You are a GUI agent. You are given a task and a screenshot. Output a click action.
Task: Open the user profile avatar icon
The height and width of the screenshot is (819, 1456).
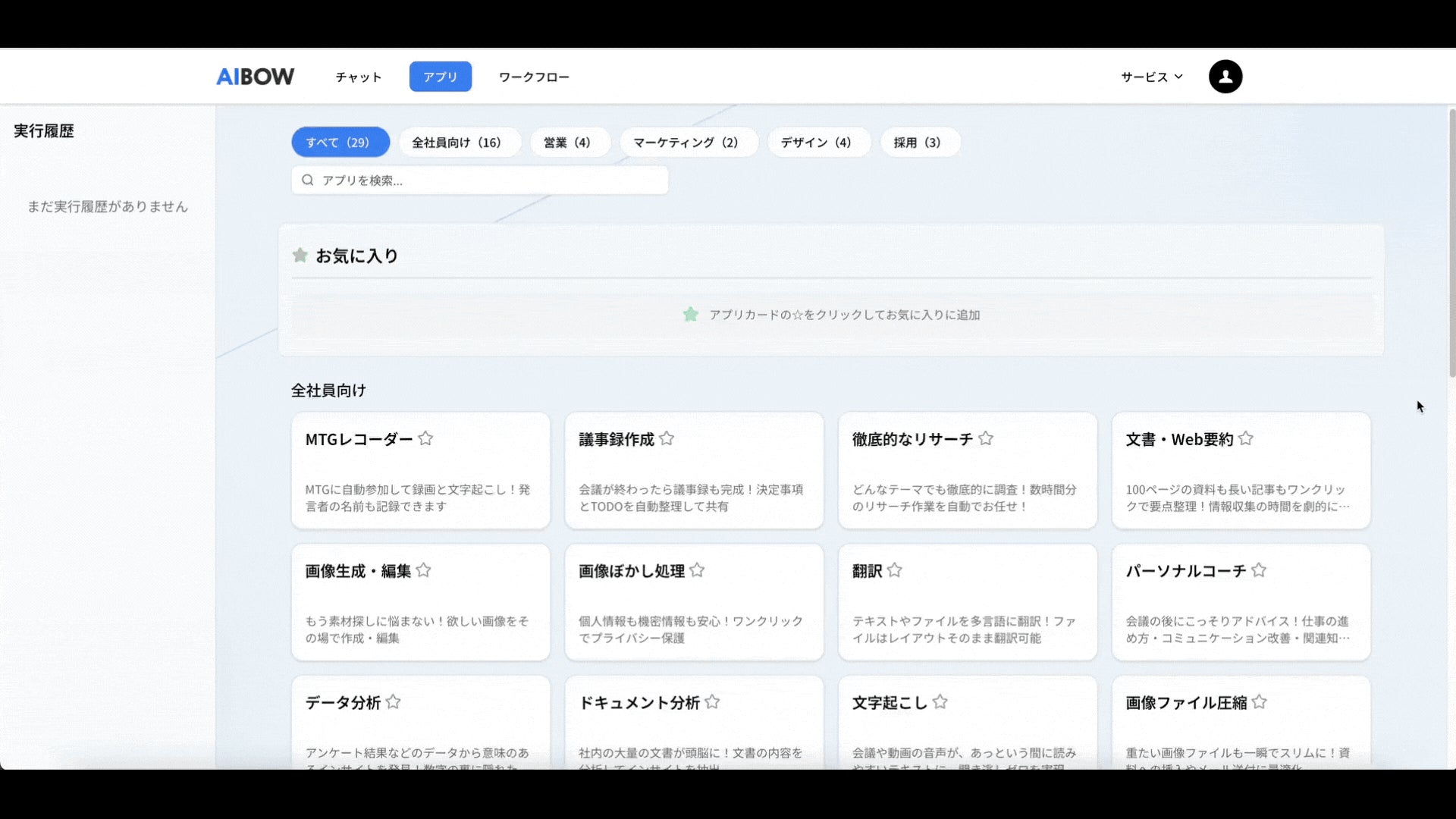[1225, 77]
